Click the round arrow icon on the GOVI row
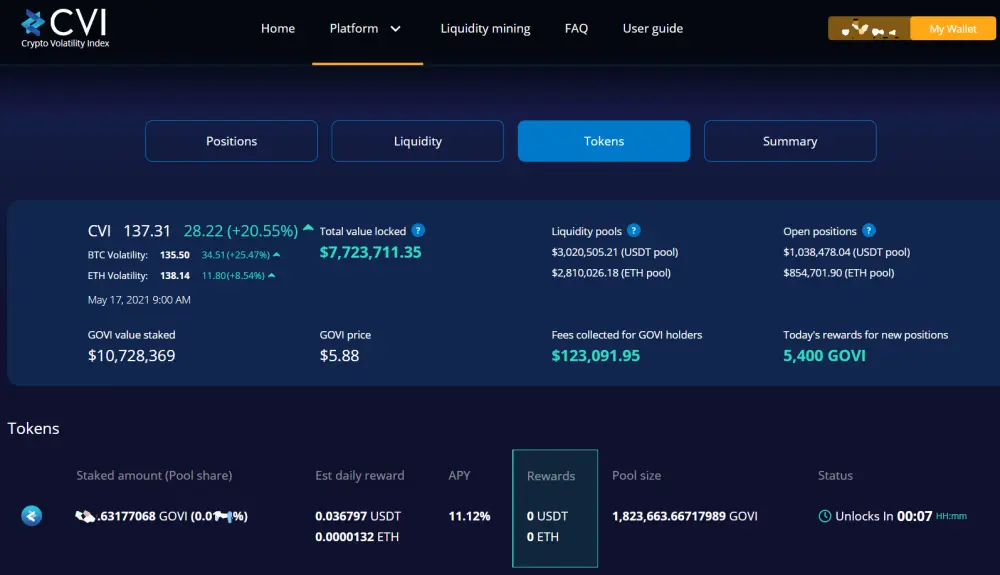The height and width of the screenshot is (575, 1000). (x=32, y=515)
